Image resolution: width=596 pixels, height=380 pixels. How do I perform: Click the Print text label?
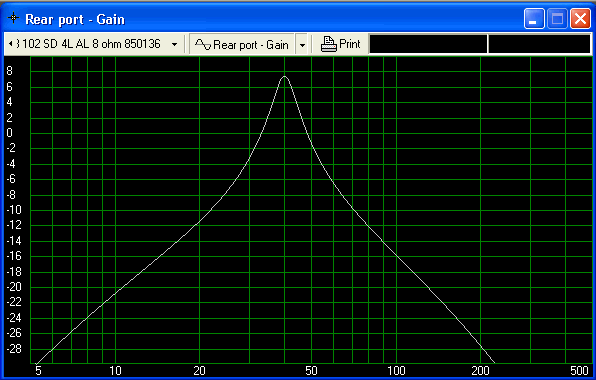(x=350, y=44)
